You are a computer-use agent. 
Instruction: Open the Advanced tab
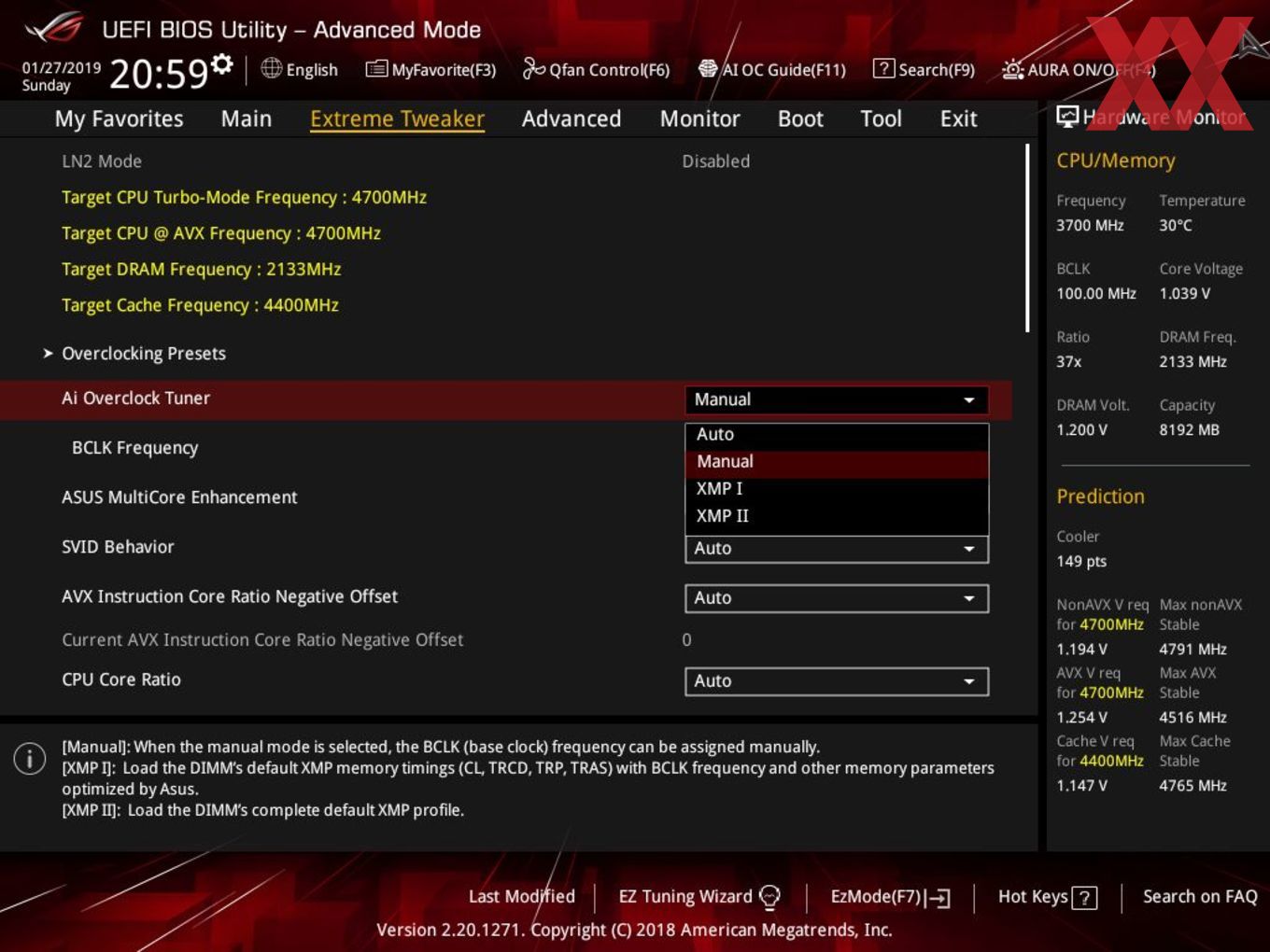(571, 119)
